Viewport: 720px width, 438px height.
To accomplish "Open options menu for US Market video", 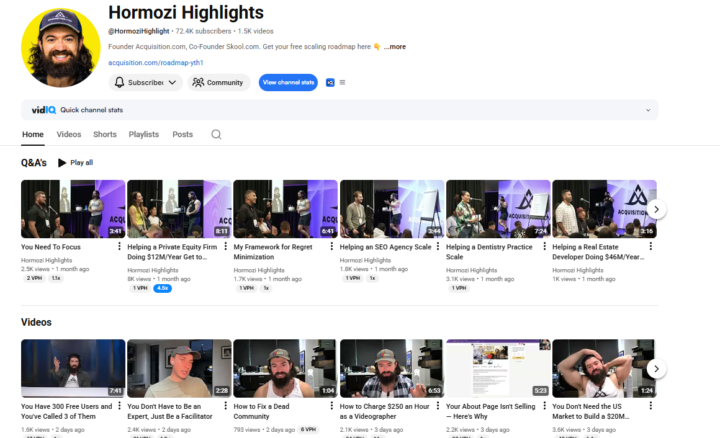I will point(651,406).
